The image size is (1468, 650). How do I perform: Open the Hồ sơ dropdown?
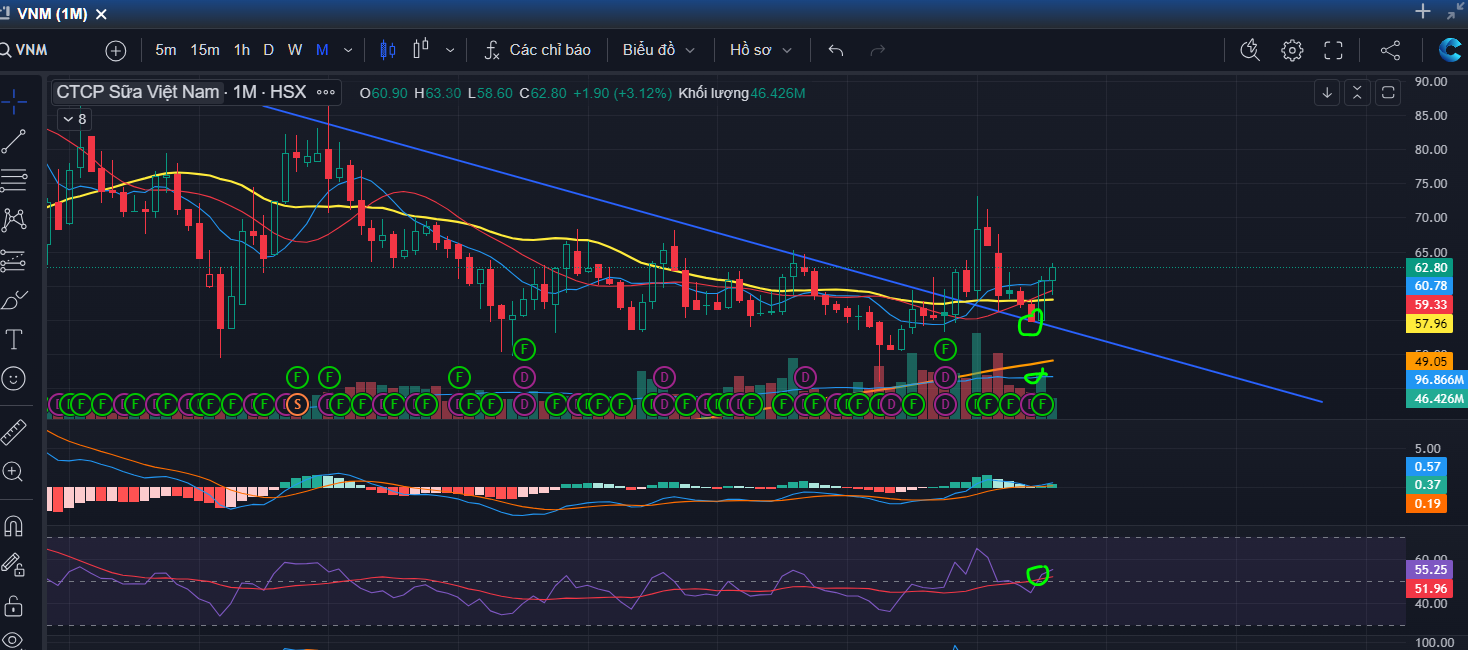click(761, 50)
